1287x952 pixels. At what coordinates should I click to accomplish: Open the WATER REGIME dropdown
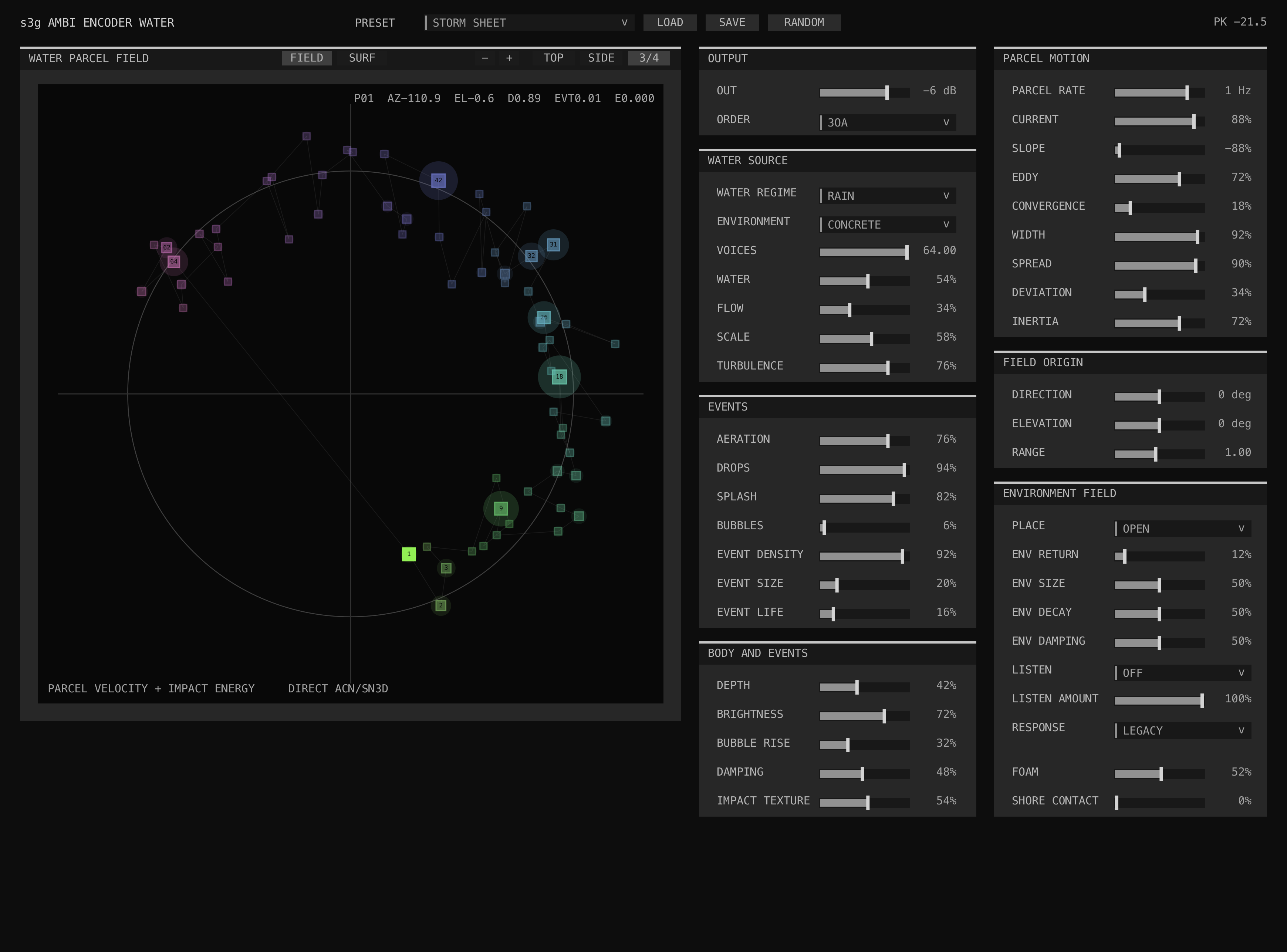[x=888, y=195]
